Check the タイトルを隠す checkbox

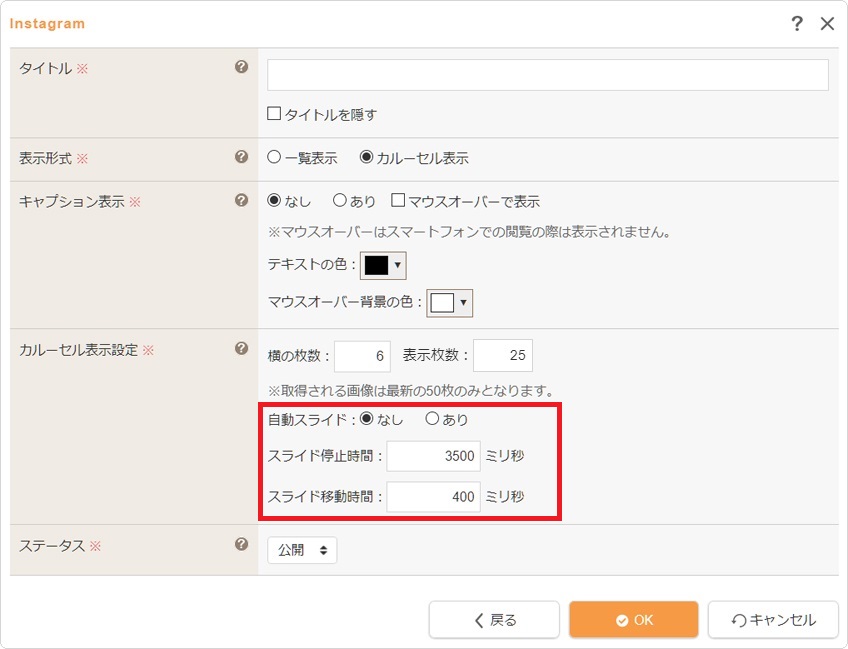pyautogui.click(x=274, y=114)
